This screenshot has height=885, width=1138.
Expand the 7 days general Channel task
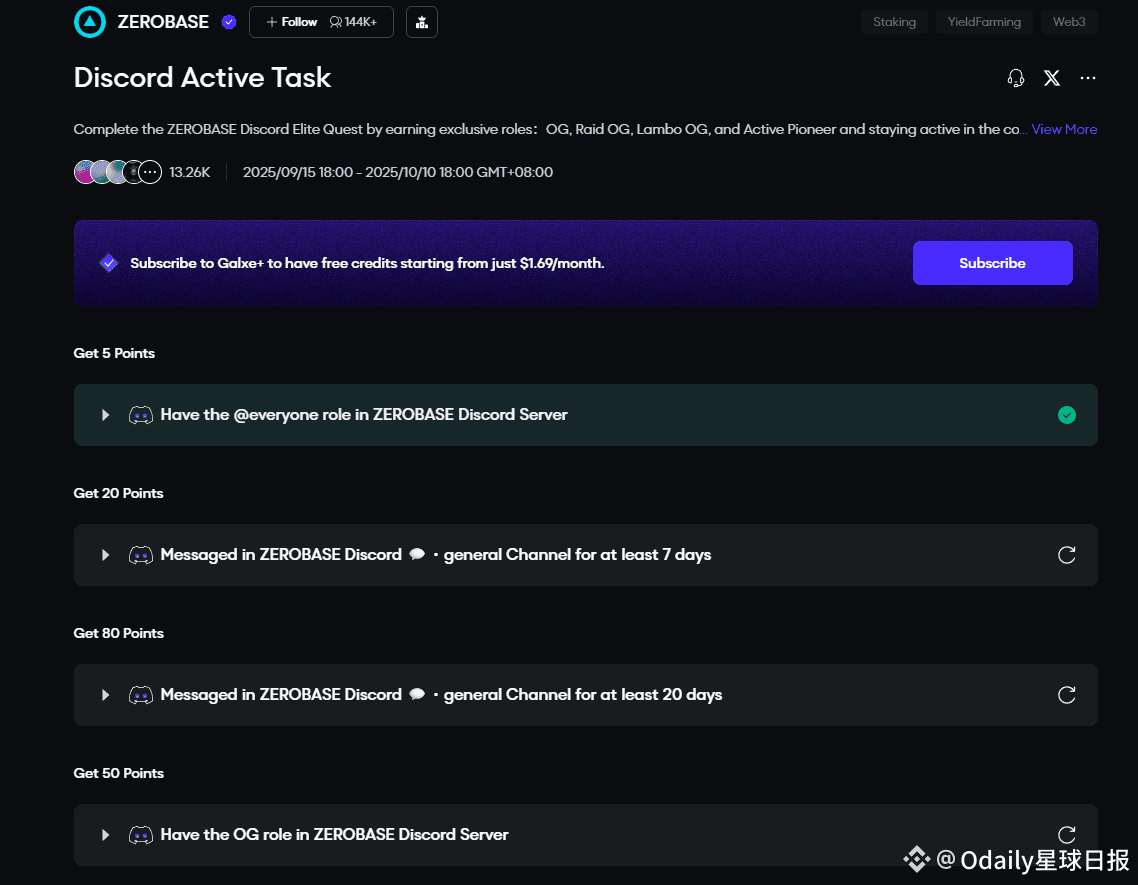click(105, 555)
